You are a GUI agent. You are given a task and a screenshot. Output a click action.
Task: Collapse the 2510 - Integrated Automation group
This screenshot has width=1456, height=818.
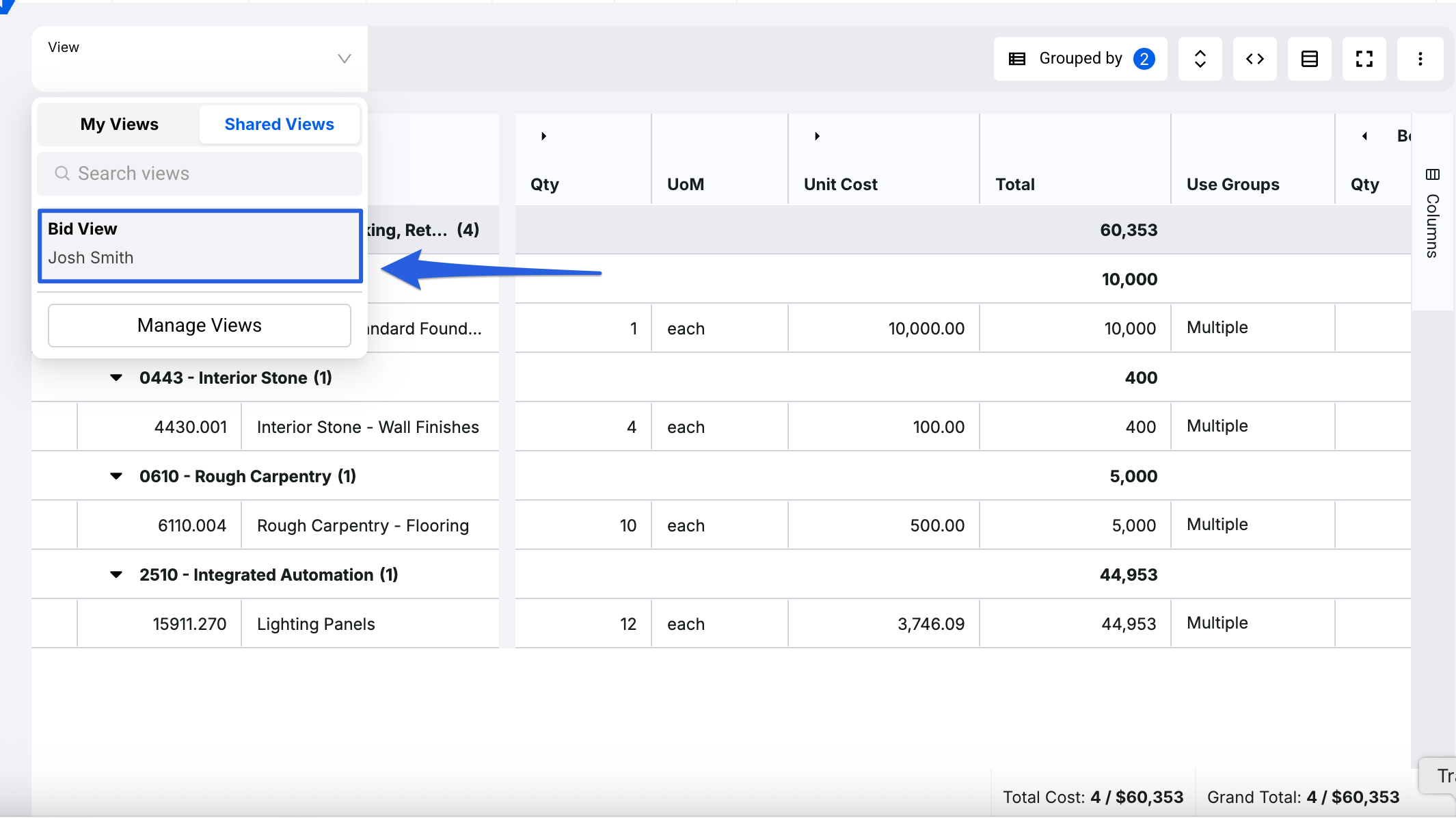click(x=116, y=575)
